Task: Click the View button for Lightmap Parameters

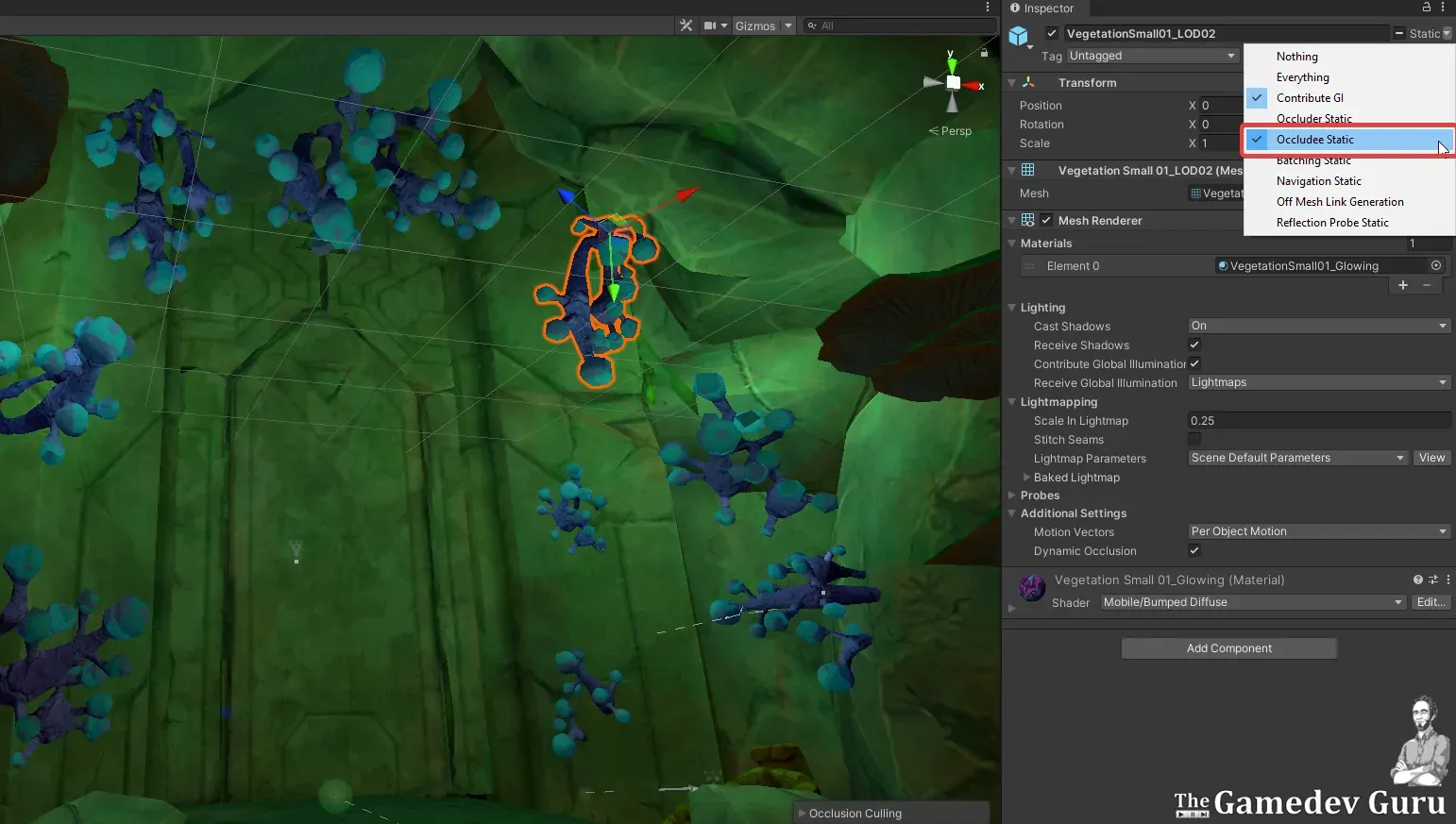Action: [1431, 458]
